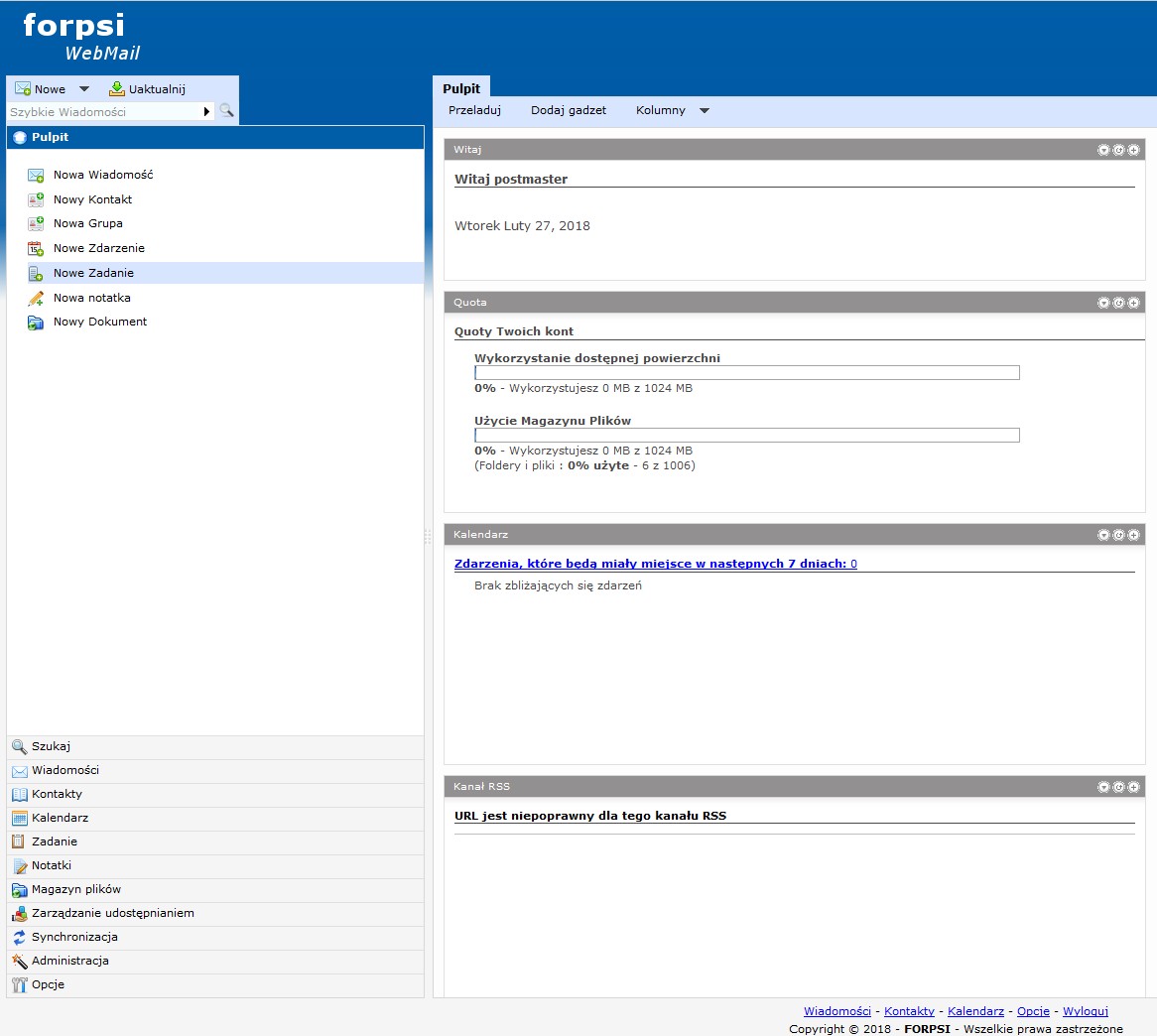Screen dimensions: 1157x1036
Task: Expand the Nowe dropdown arrow
Action: click(84, 89)
